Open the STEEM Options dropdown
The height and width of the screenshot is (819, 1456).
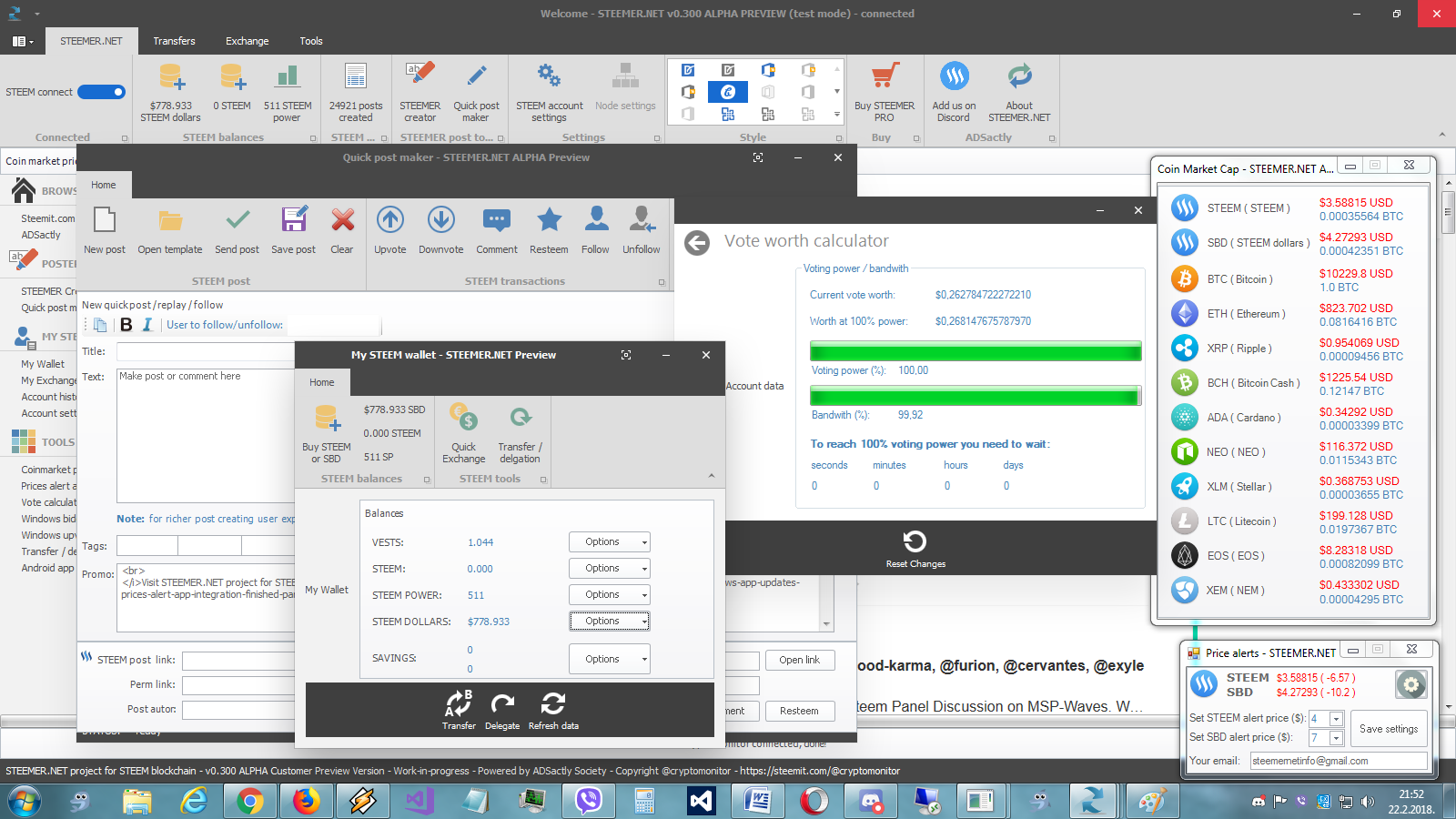(x=610, y=568)
